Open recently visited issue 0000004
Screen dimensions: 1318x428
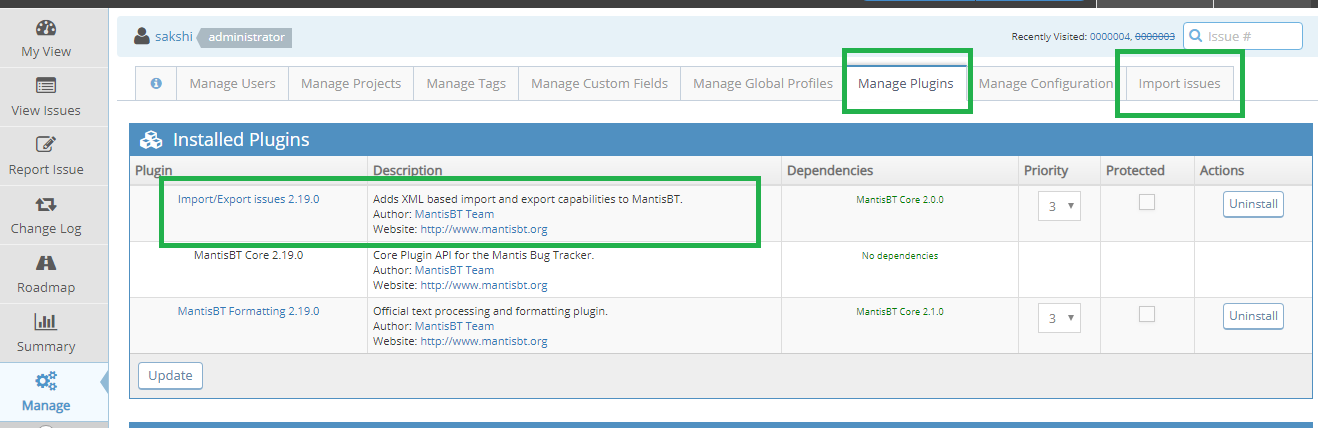coord(1110,37)
